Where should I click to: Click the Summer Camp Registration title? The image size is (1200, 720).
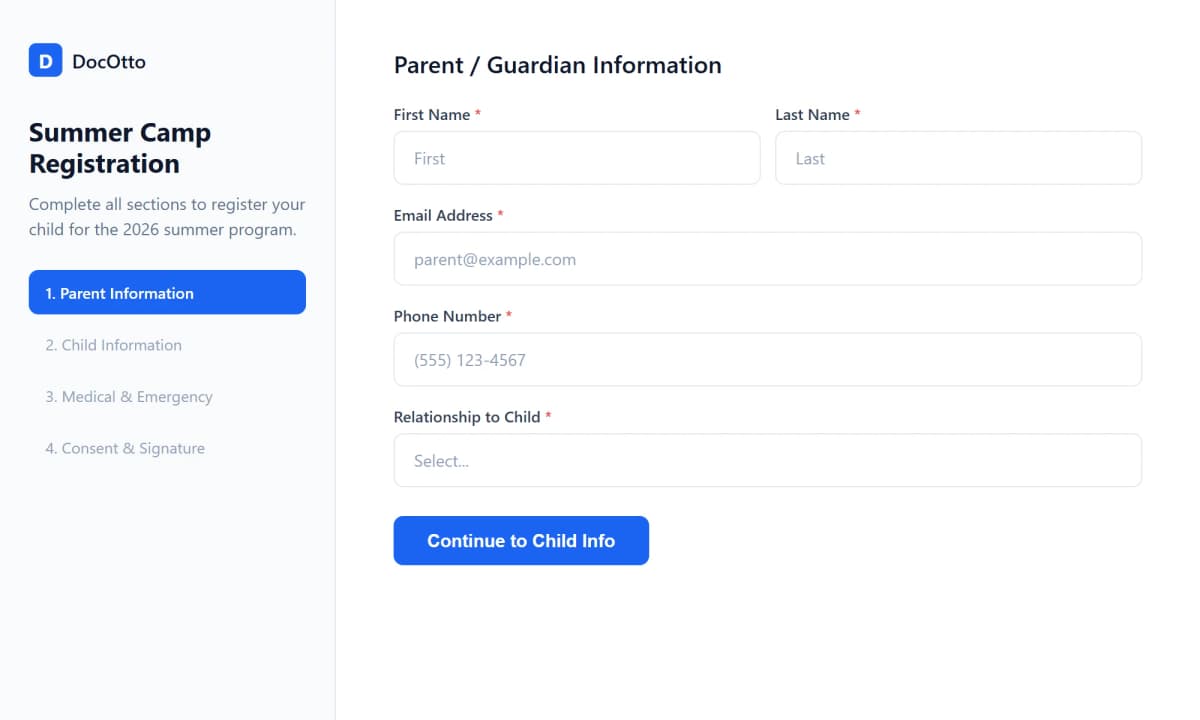(120, 148)
